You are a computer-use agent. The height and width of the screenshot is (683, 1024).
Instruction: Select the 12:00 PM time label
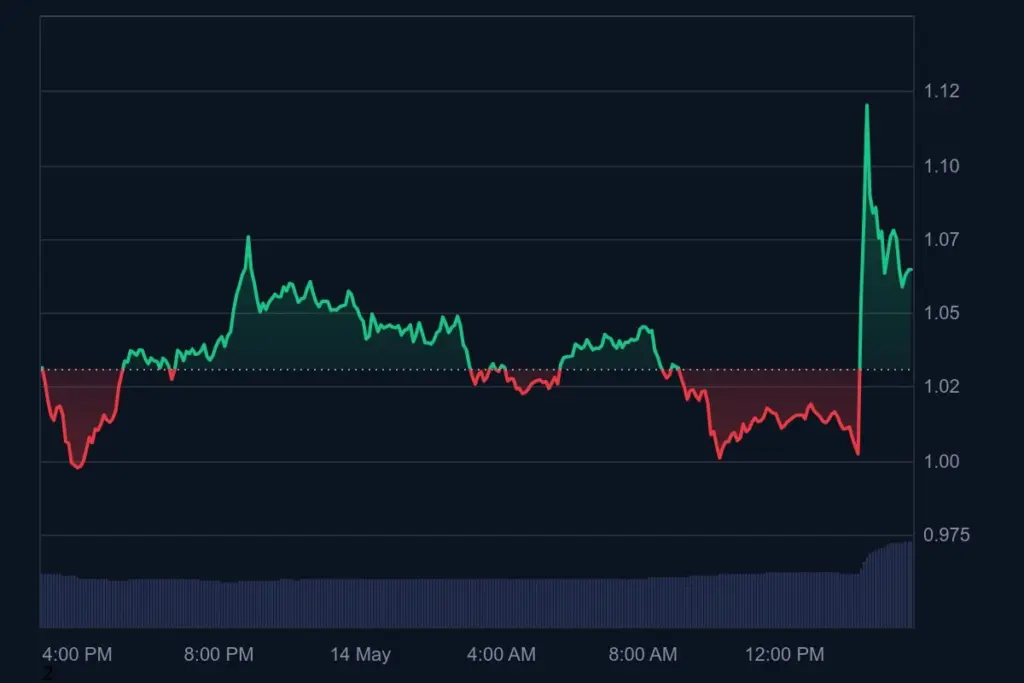pyautogui.click(x=784, y=655)
